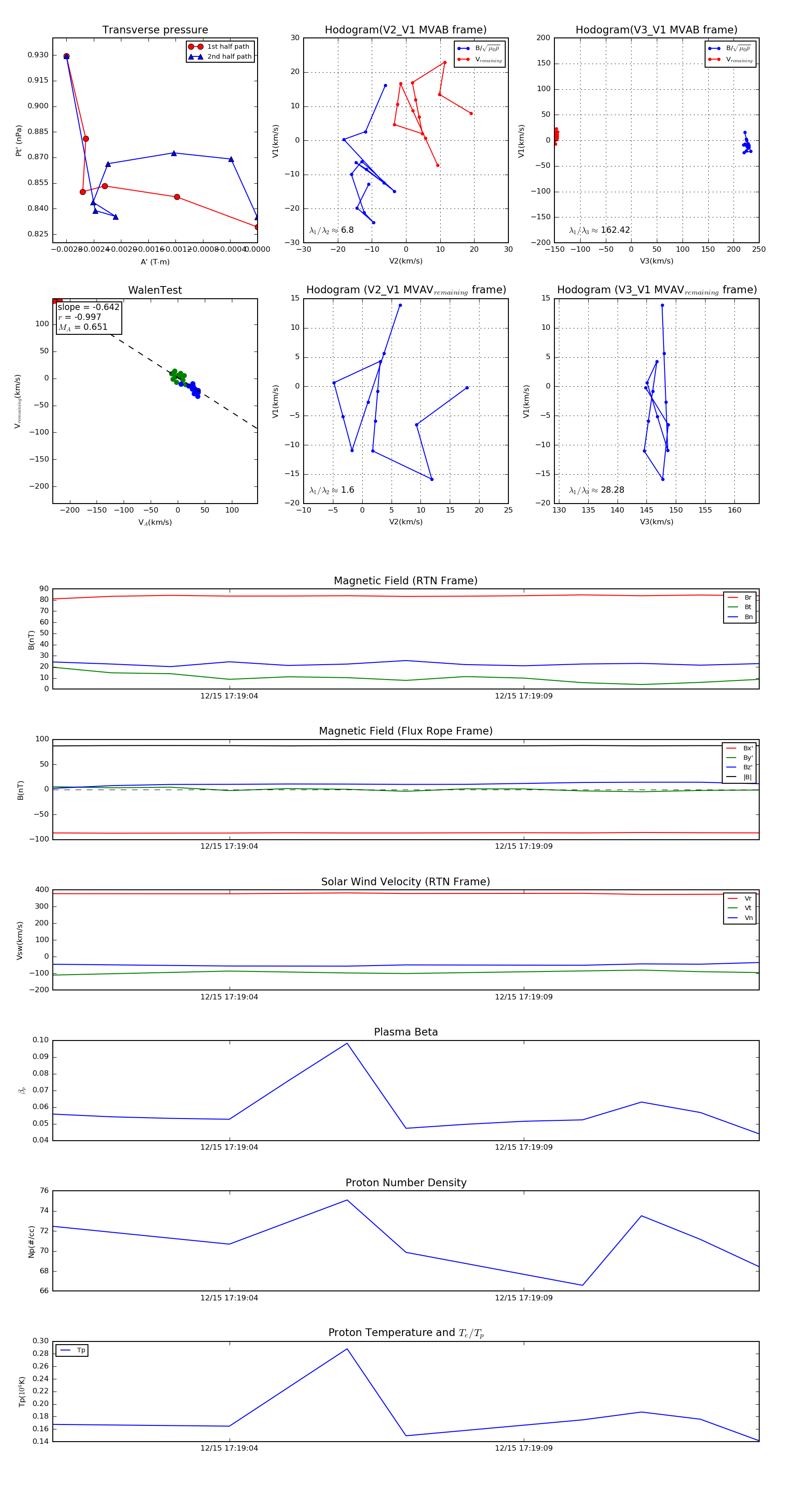Select the '1st half path' legend entry
The image size is (812, 1489).
point(220,47)
